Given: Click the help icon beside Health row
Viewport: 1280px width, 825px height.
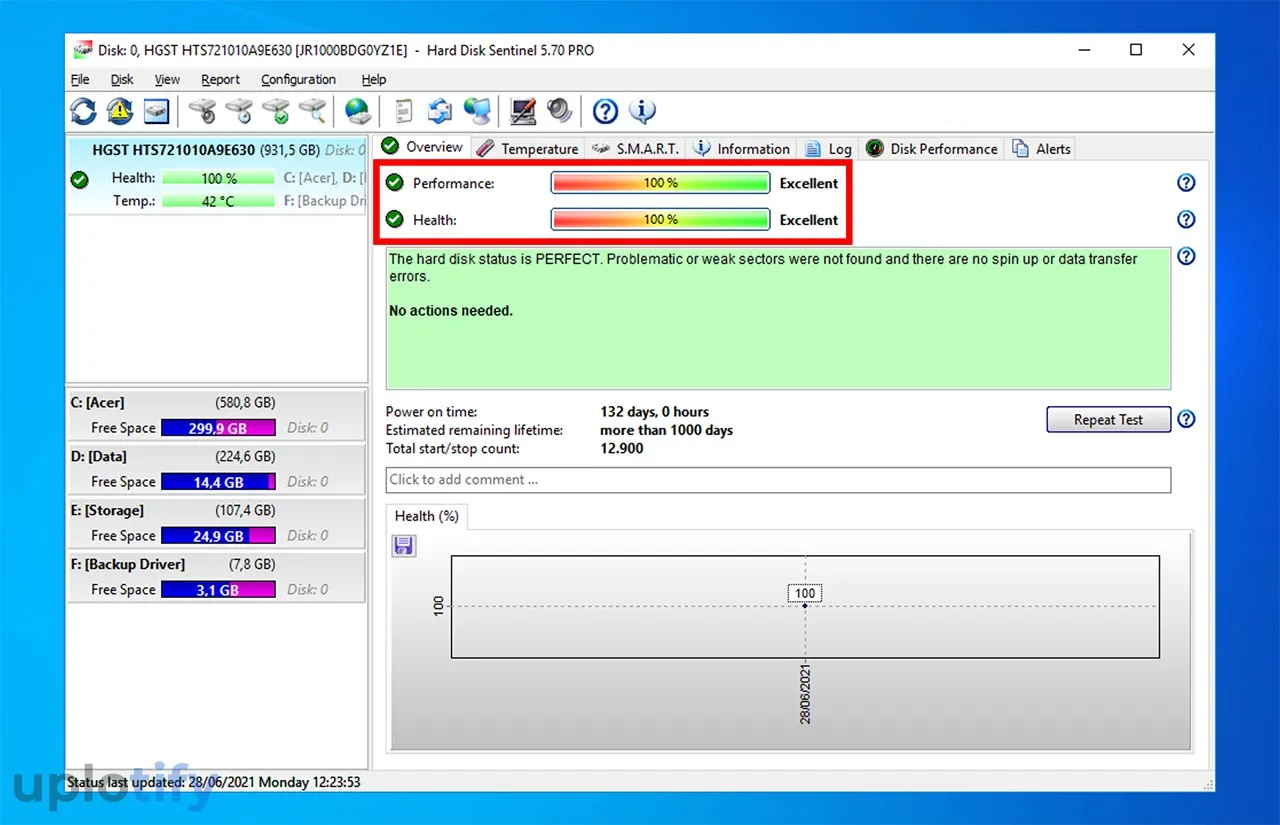Looking at the screenshot, I should click(1186, 219).
